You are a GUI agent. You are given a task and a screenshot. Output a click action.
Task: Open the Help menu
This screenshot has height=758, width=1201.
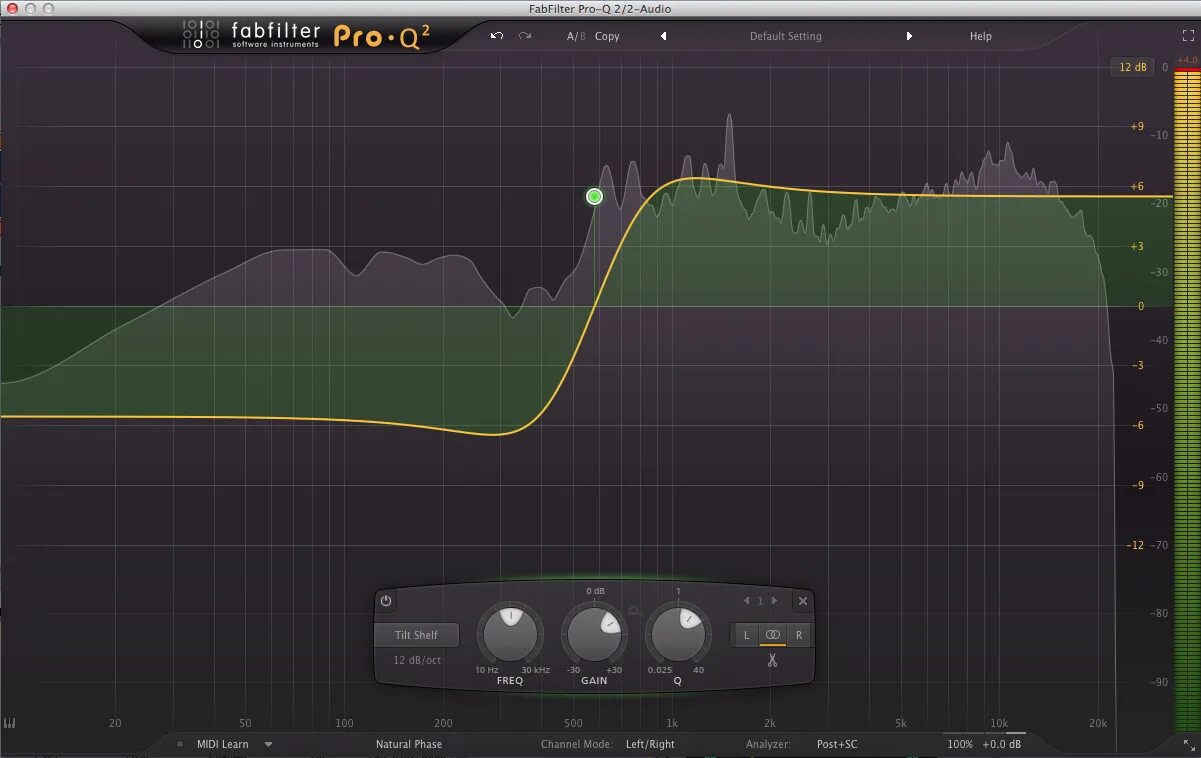981,36
